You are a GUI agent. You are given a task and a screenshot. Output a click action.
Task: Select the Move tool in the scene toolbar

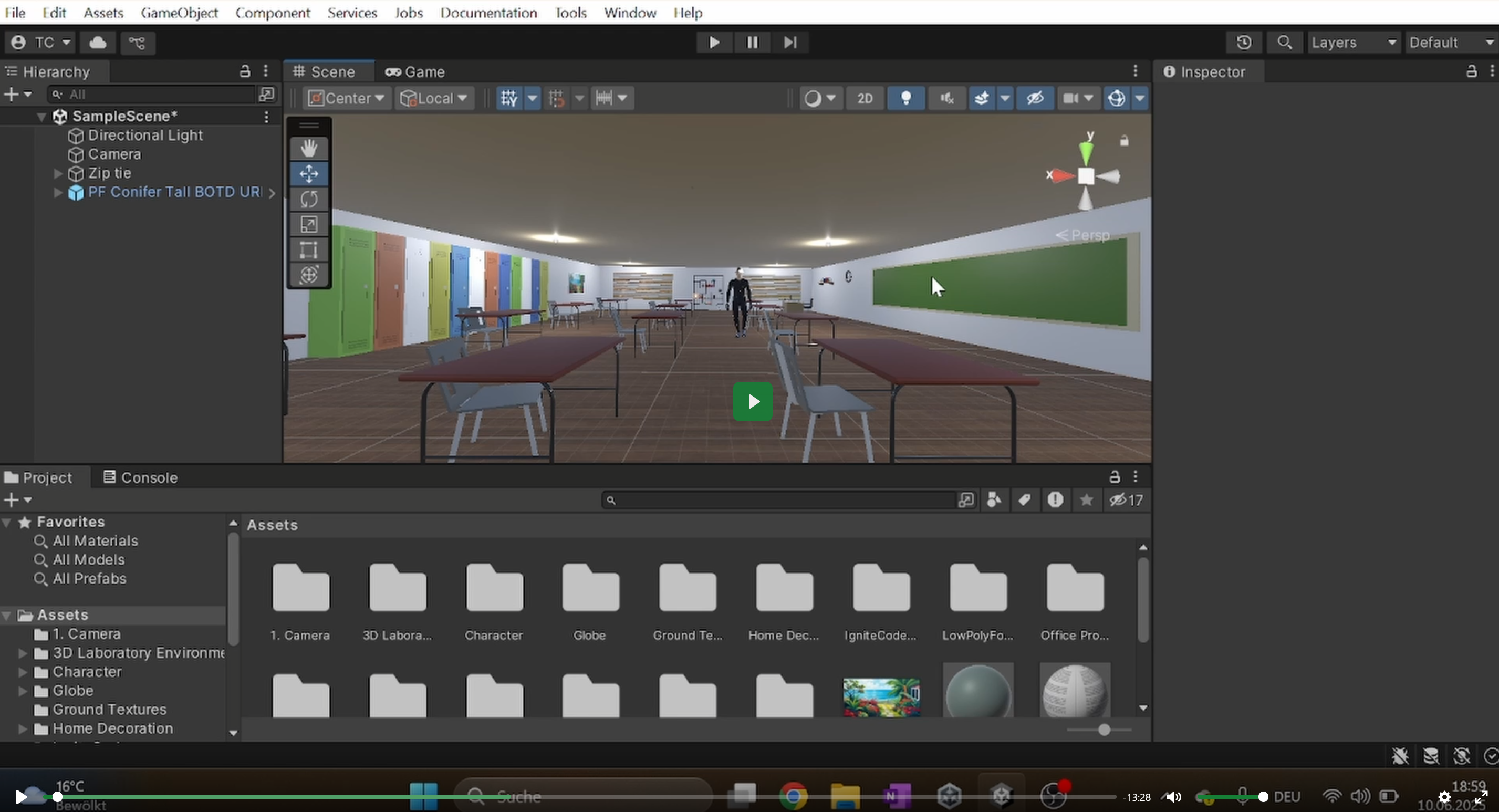[309, 173]
